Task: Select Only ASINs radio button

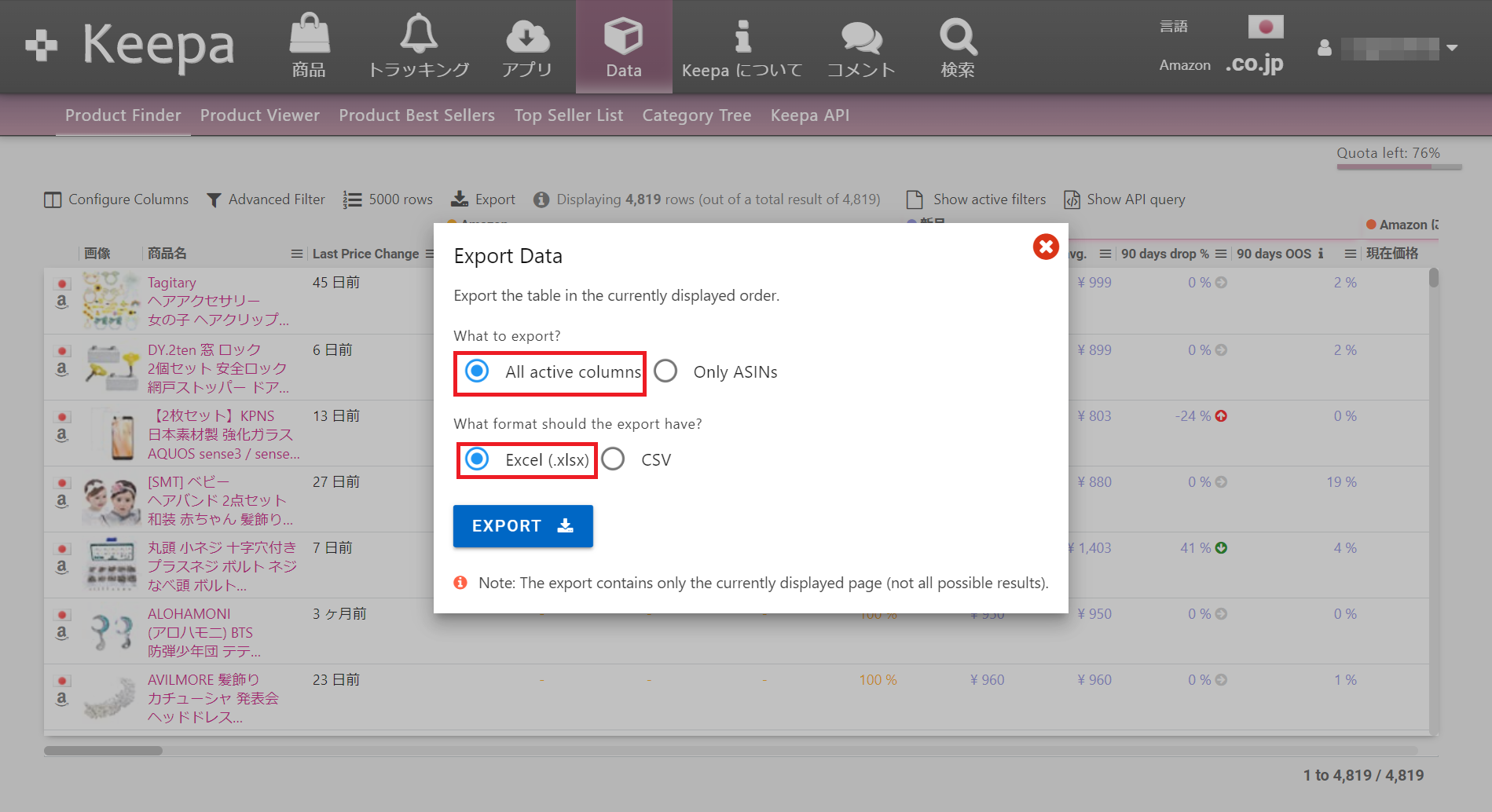Action: [665, 371]
